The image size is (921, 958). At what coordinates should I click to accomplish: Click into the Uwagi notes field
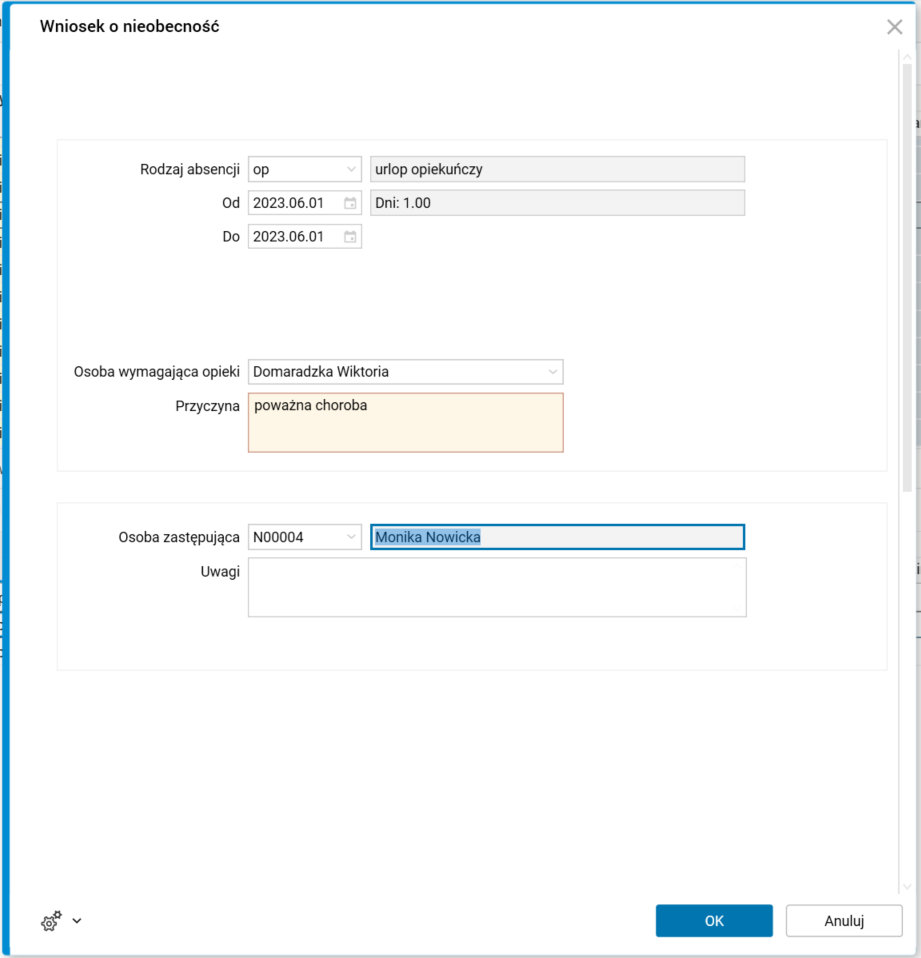pos(497,587)
